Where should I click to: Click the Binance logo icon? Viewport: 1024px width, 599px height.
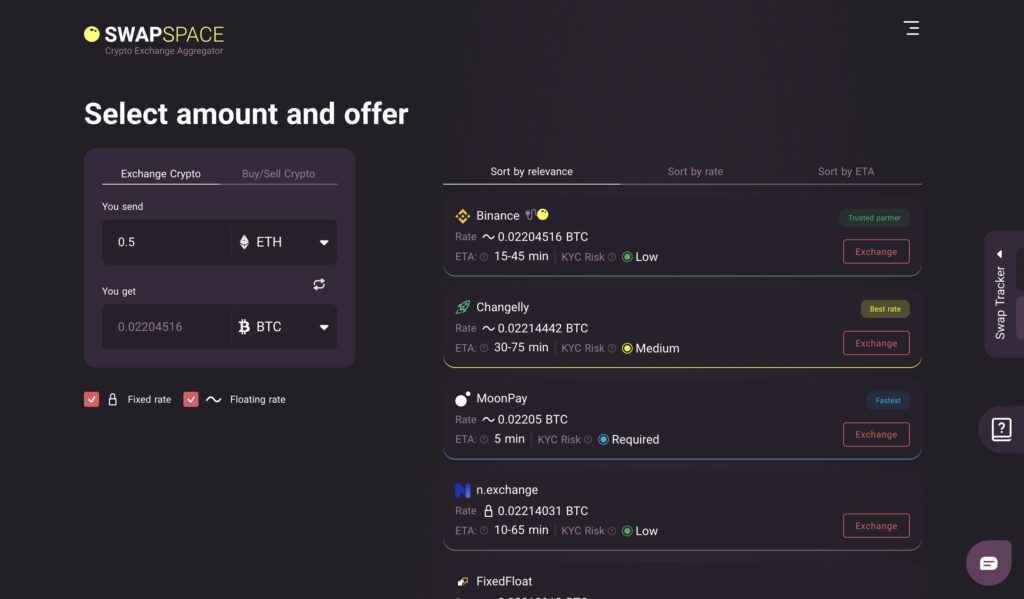(462, 216)
